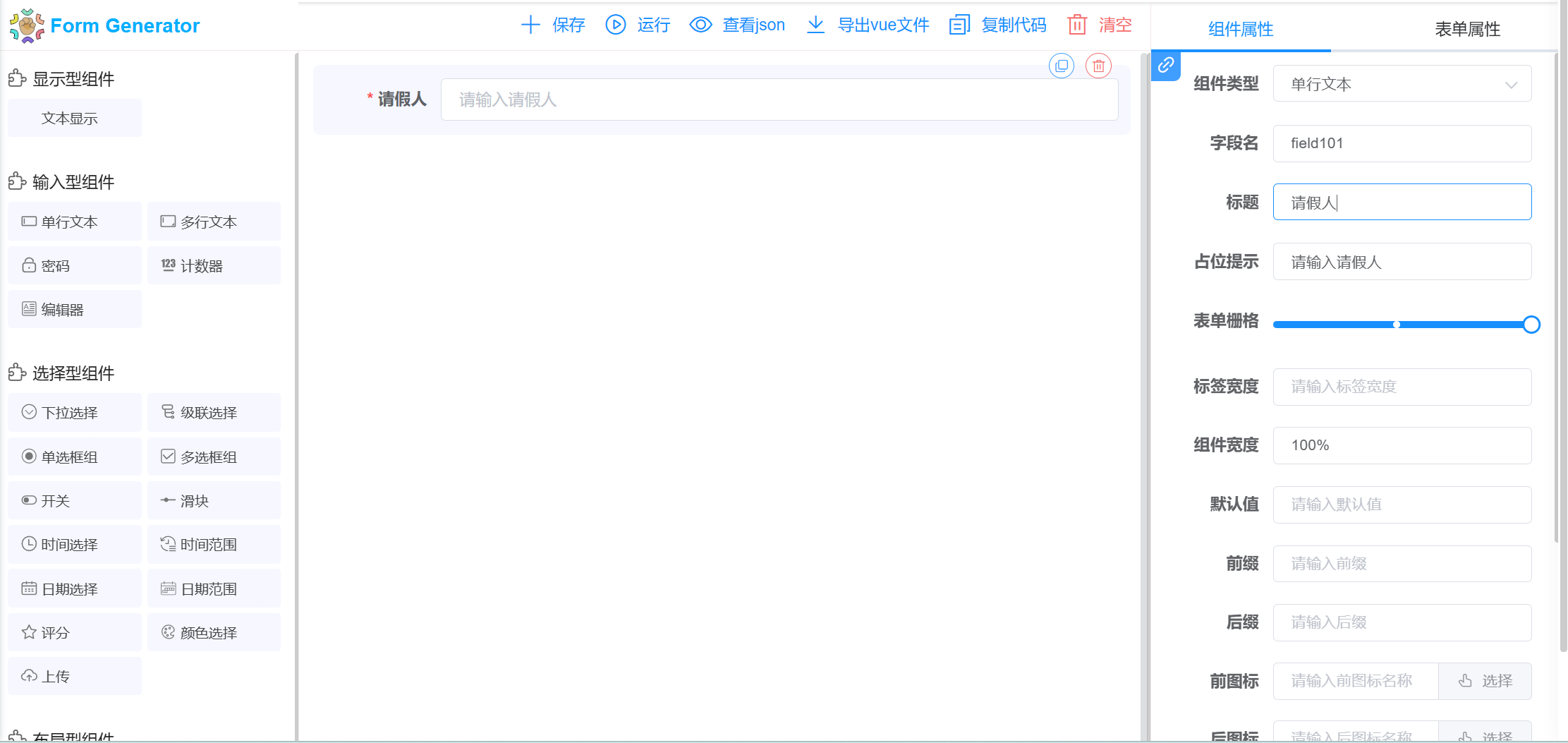Click the eye icon to view json

700,25
